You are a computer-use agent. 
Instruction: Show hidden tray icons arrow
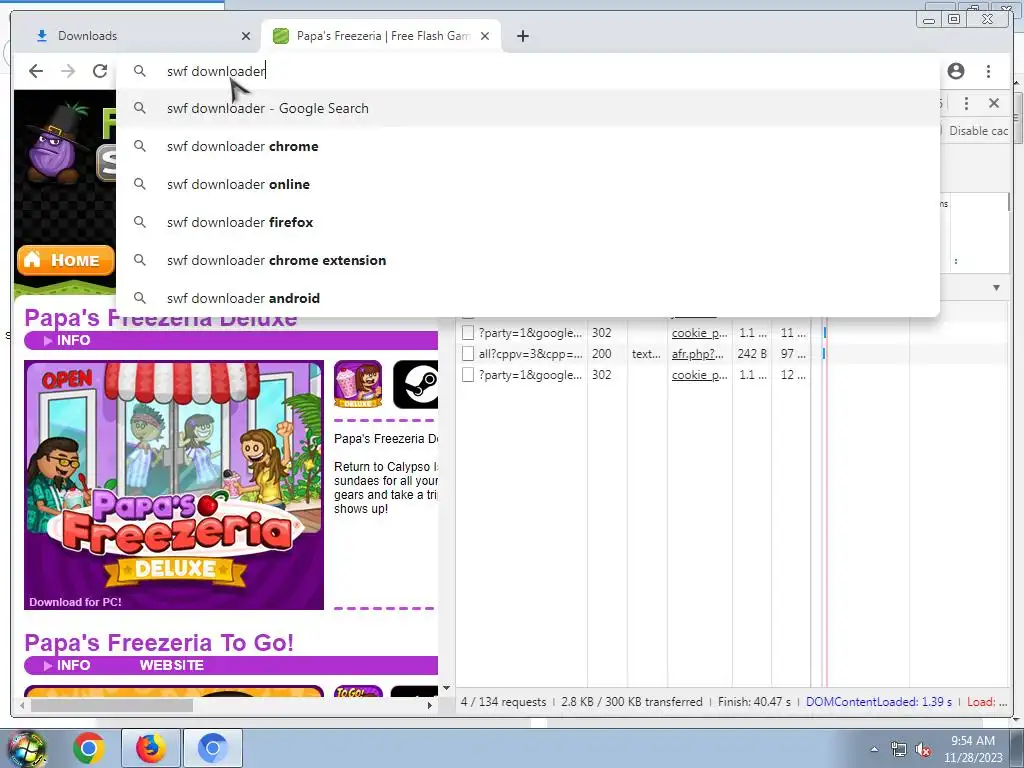(874, 749)
